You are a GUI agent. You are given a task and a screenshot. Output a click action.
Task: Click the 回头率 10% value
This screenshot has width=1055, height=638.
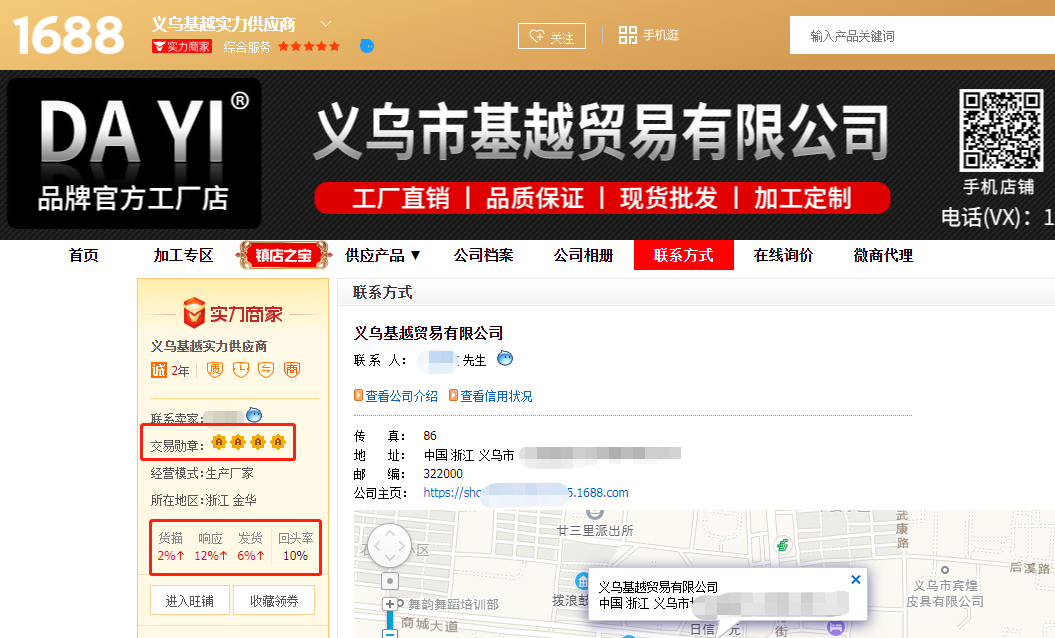pyautogui.click(x=295, y=546)
